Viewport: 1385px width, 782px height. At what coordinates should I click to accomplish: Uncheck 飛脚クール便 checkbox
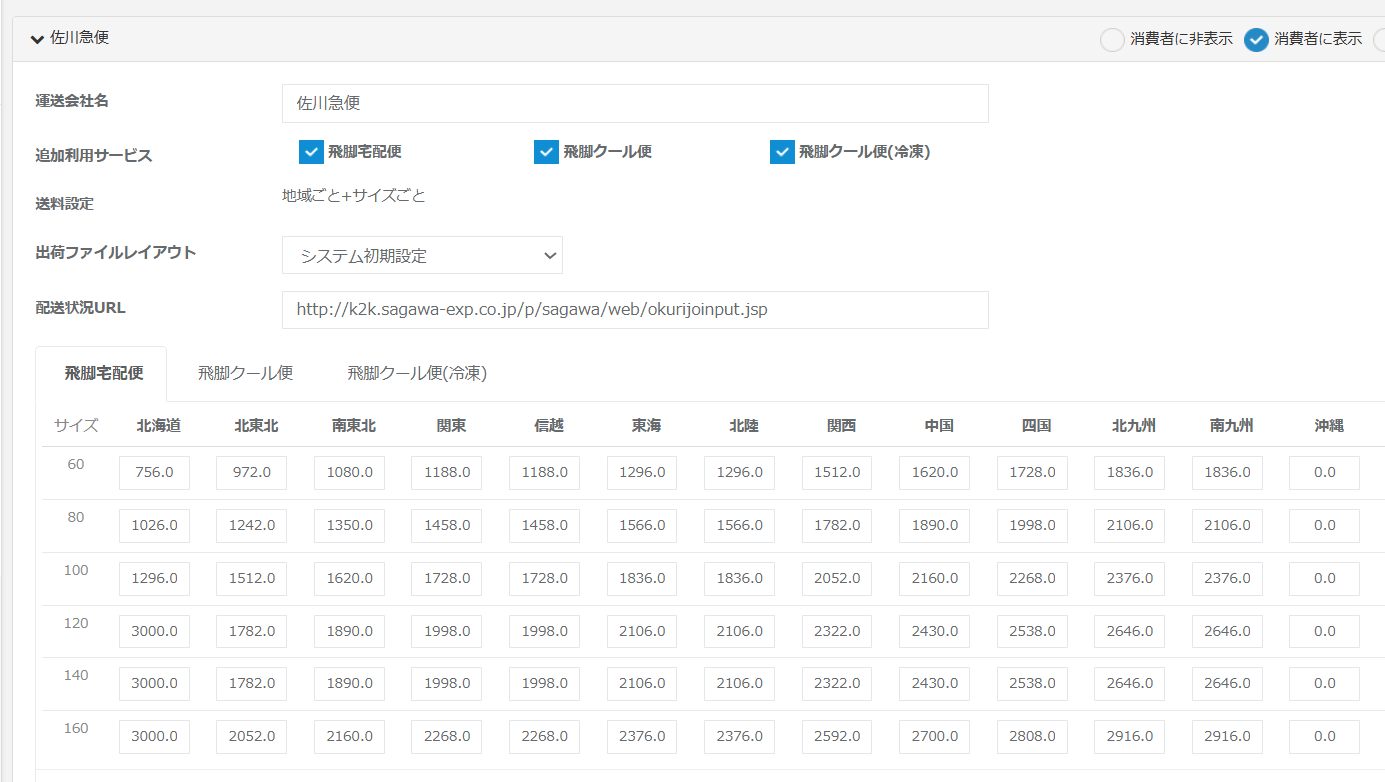coord(546,152)
